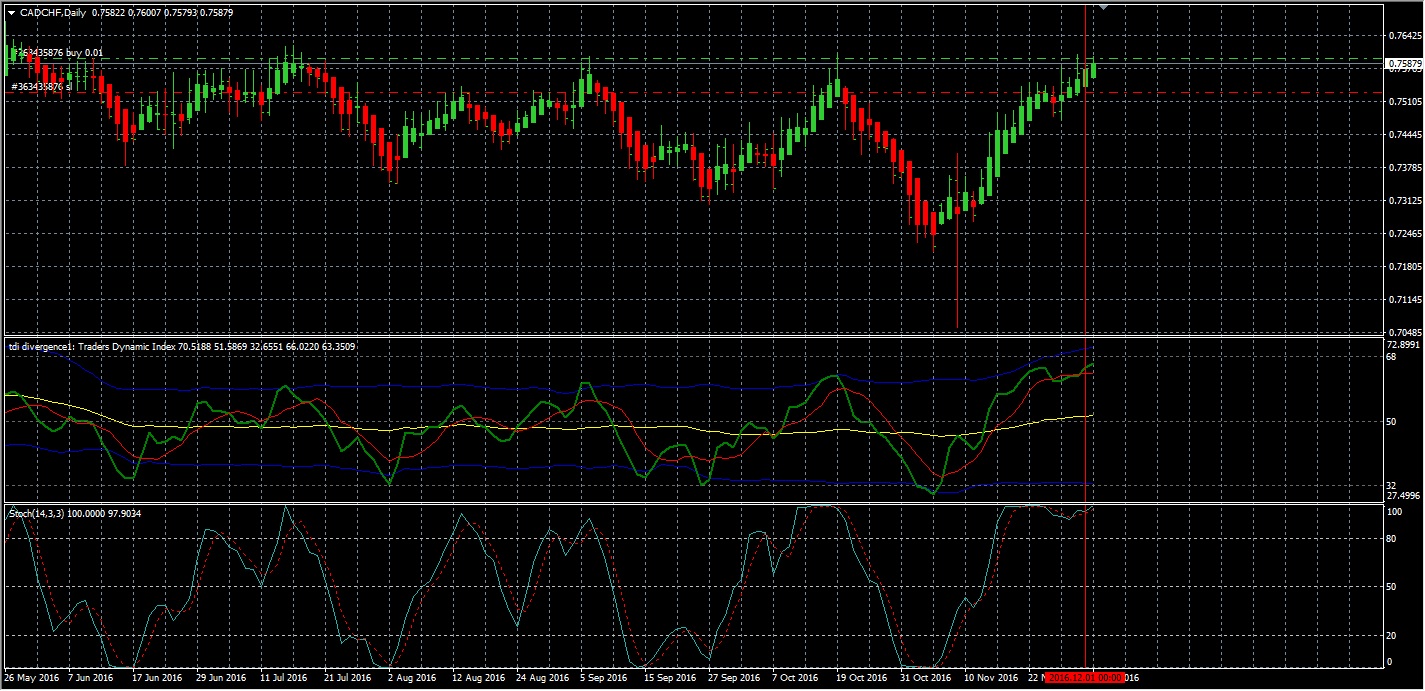The image size is (1425, 691).
Task: Click the 17 Jun 2016 date label
Action: coord(157,678)
